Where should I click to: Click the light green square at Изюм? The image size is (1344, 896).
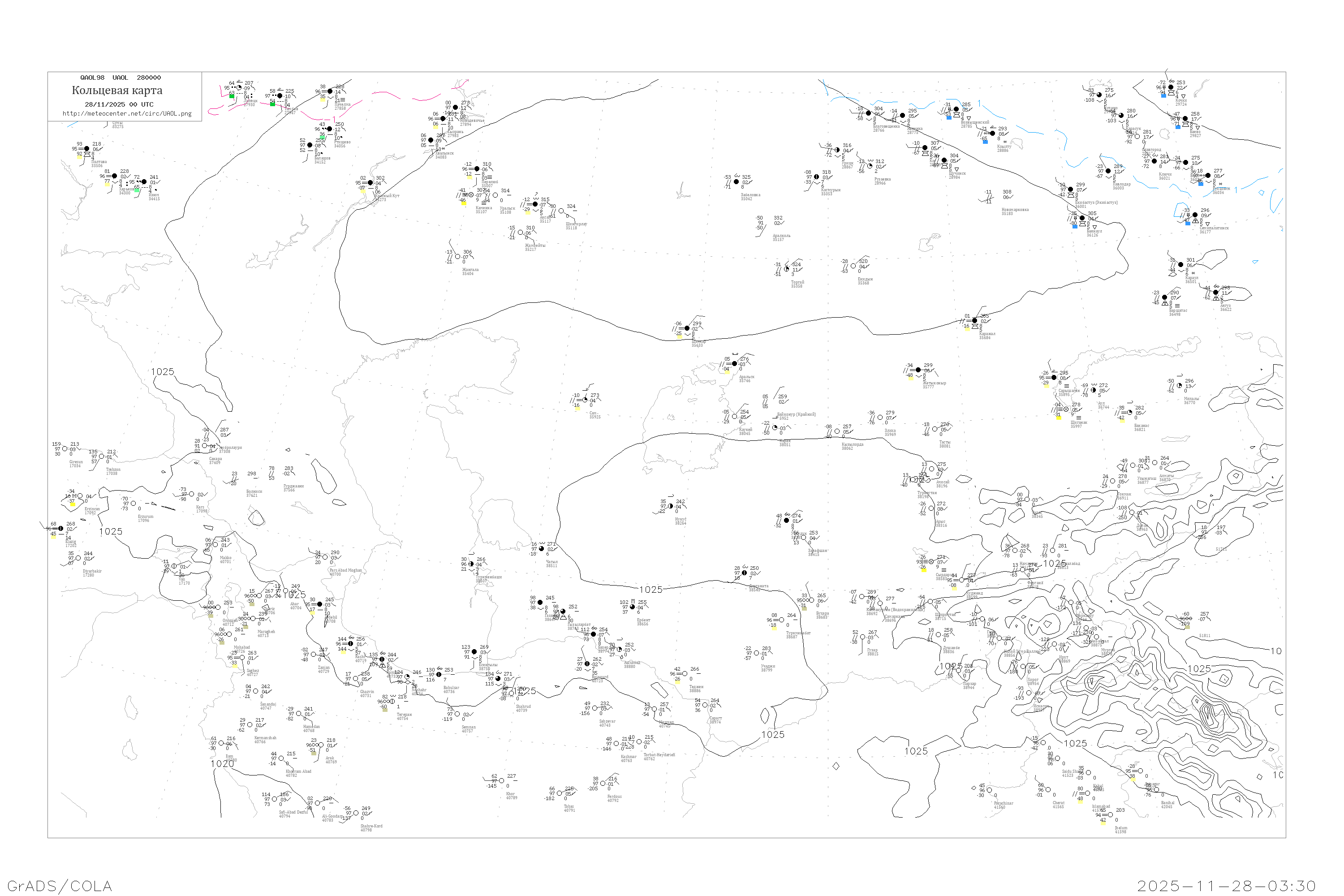point(137,190)
